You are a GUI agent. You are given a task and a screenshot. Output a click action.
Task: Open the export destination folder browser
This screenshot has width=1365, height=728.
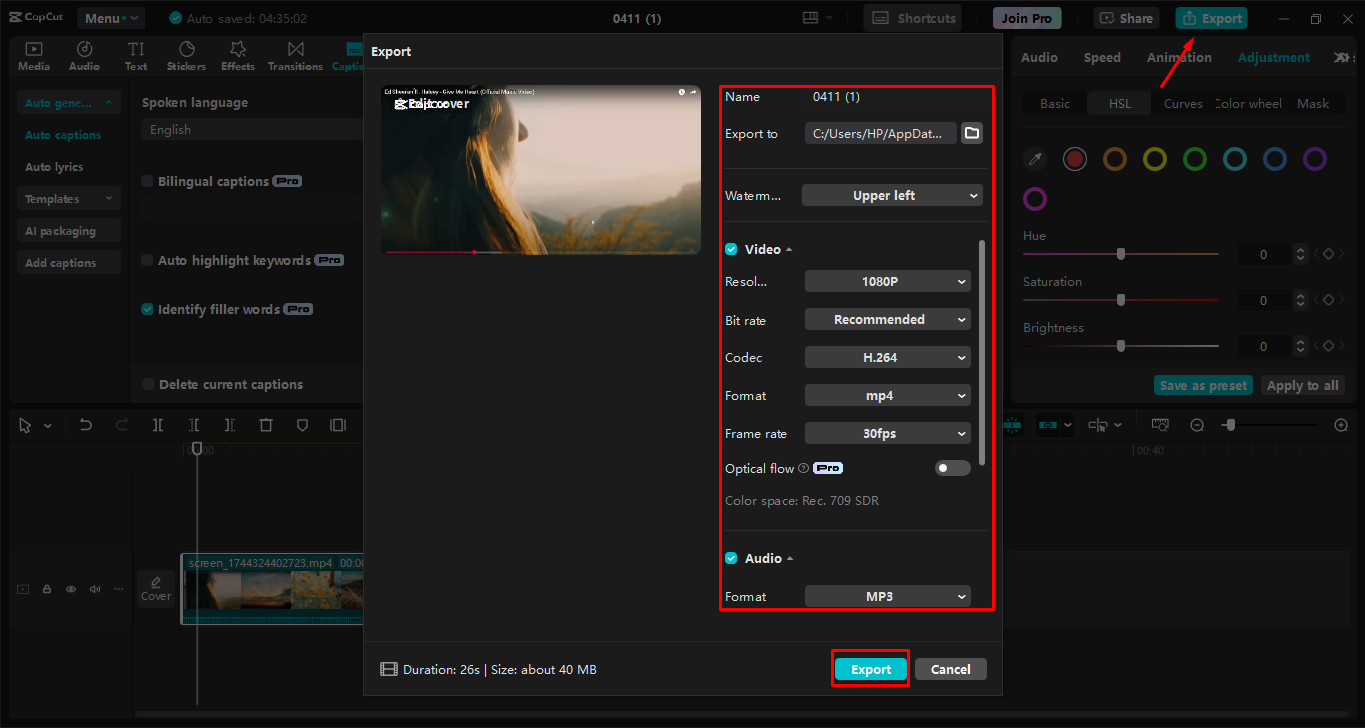970,132
